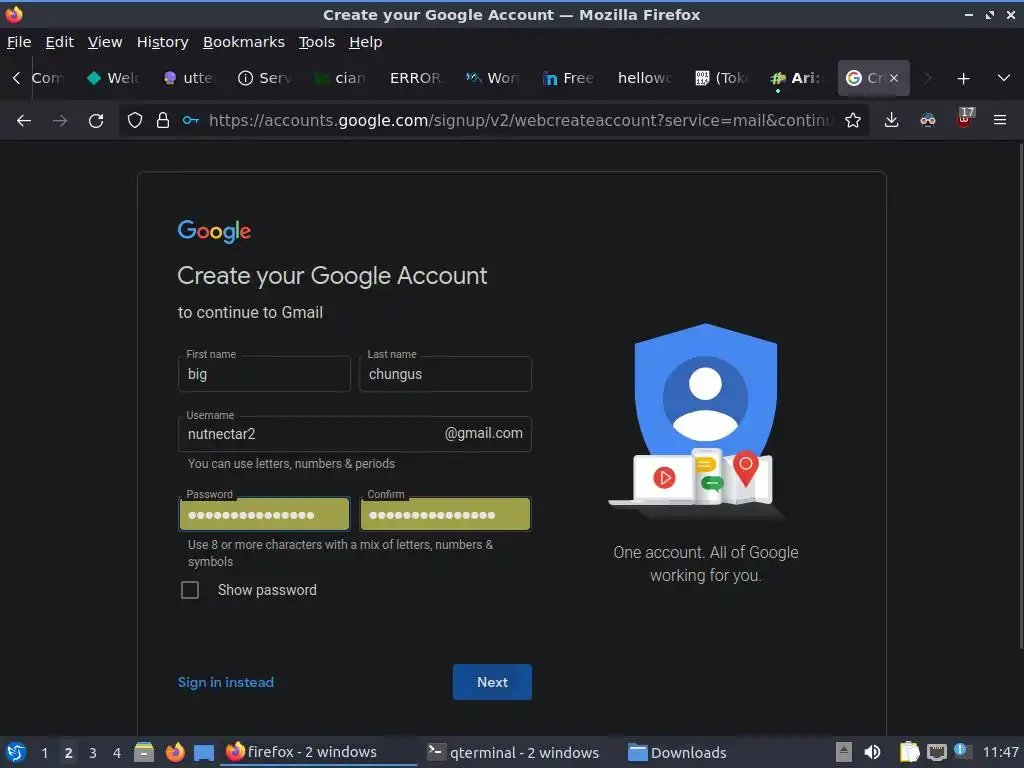Open the volume control in the tray
Screen dimensions: 1024x768
[872, 752]
